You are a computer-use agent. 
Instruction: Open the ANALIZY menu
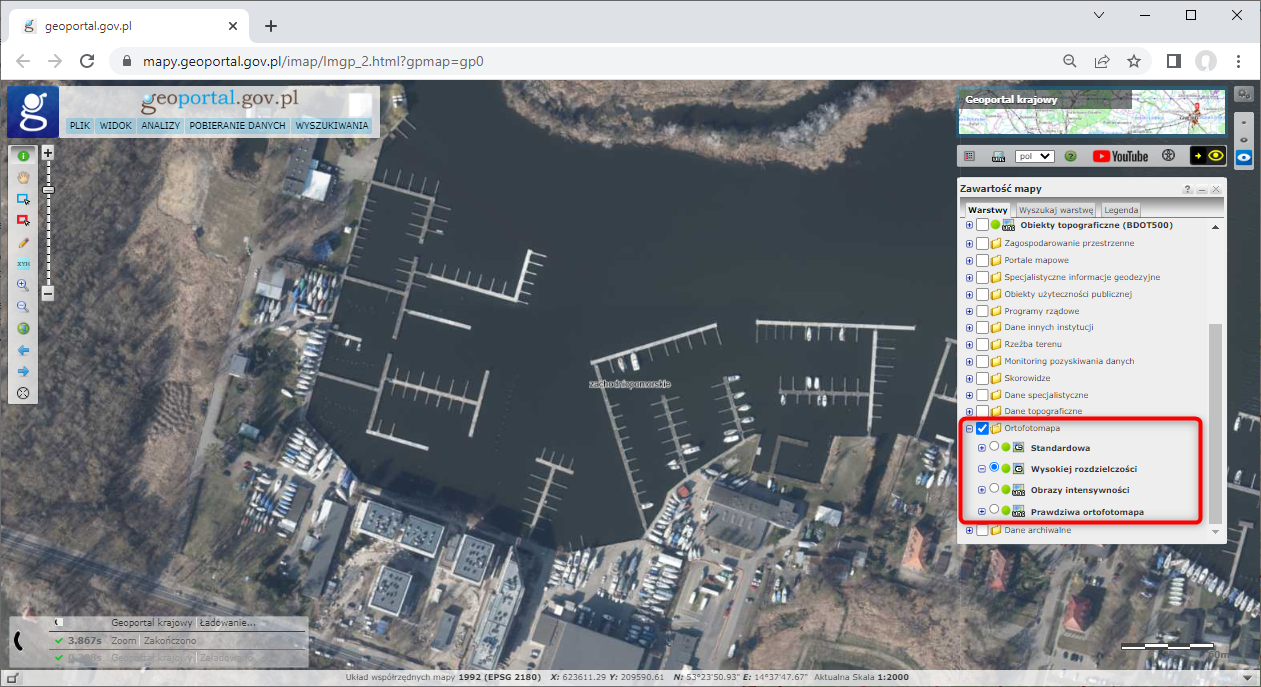click(160, 127)
